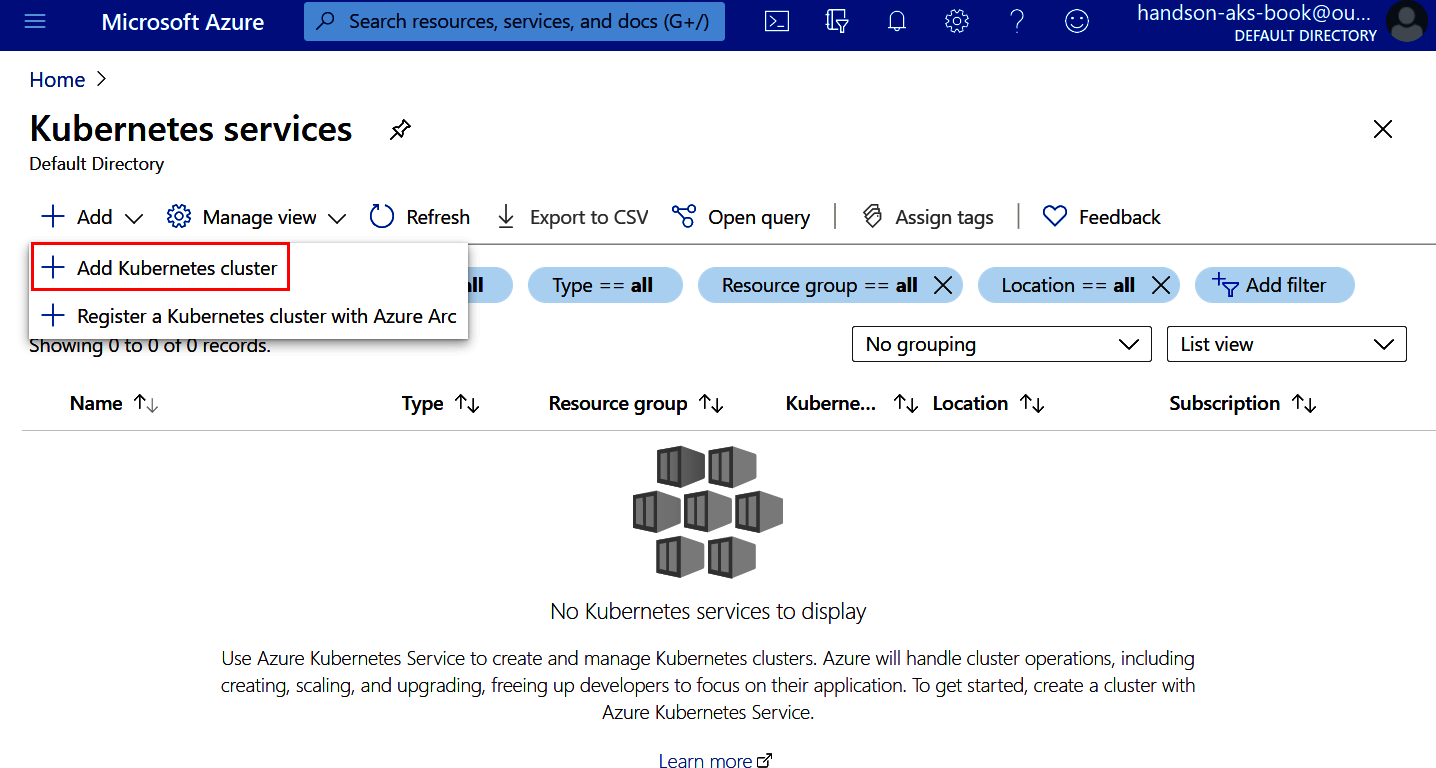Image resolution: width=1436 pixels, height=768 pixels.
Task: Open the Resource group == all filter
Action: [817, 285]
